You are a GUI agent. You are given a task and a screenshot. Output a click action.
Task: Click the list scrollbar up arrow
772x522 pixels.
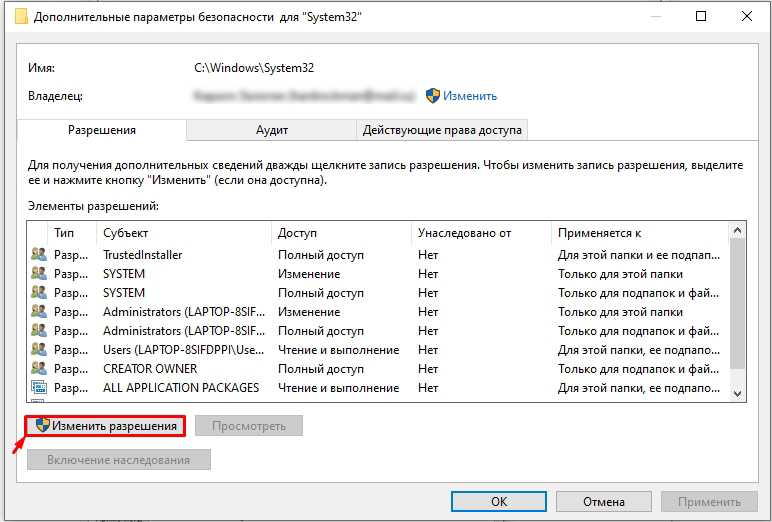[x=737, y=230]
